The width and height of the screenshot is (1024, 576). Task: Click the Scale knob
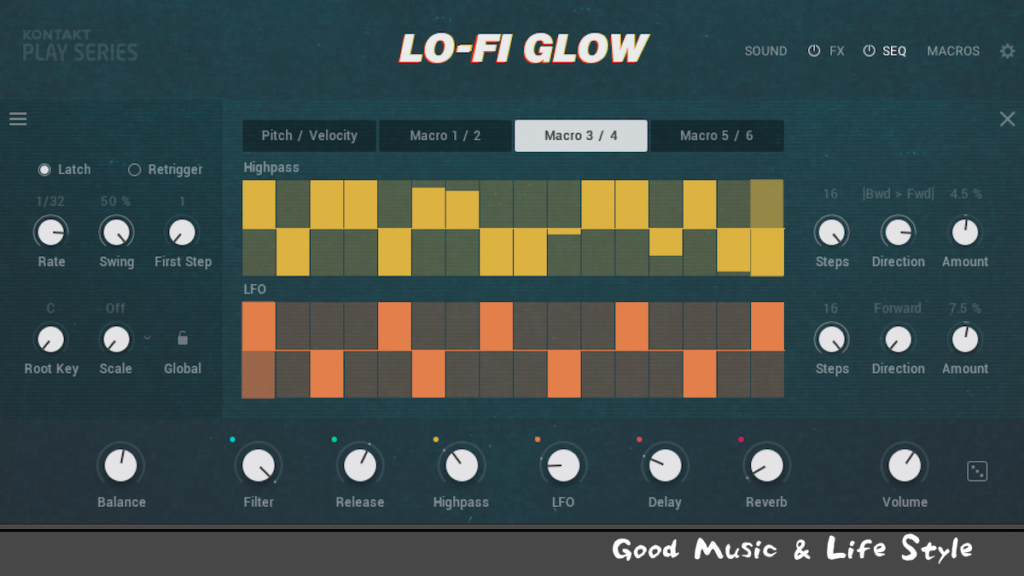pos(116,339)
